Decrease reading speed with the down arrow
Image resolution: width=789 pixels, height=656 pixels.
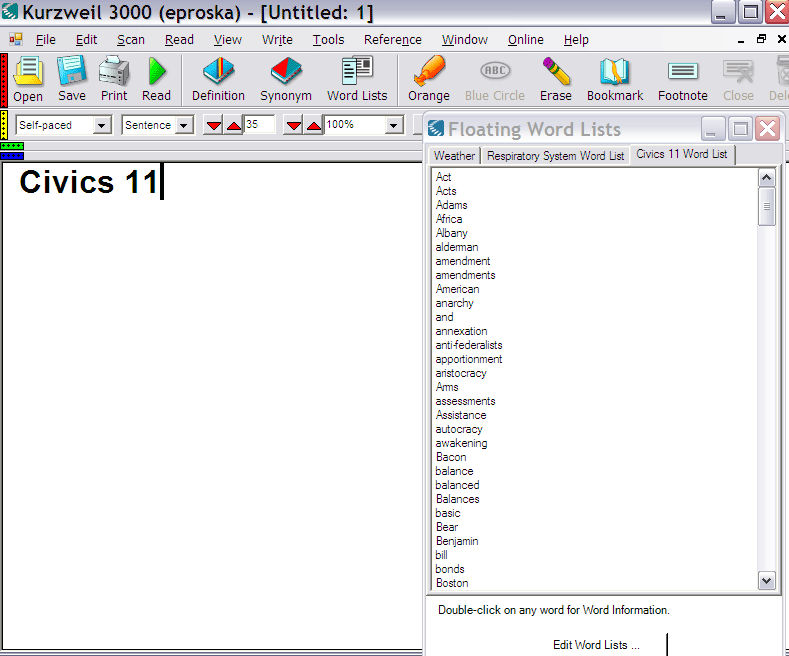(x=214, y=125)
